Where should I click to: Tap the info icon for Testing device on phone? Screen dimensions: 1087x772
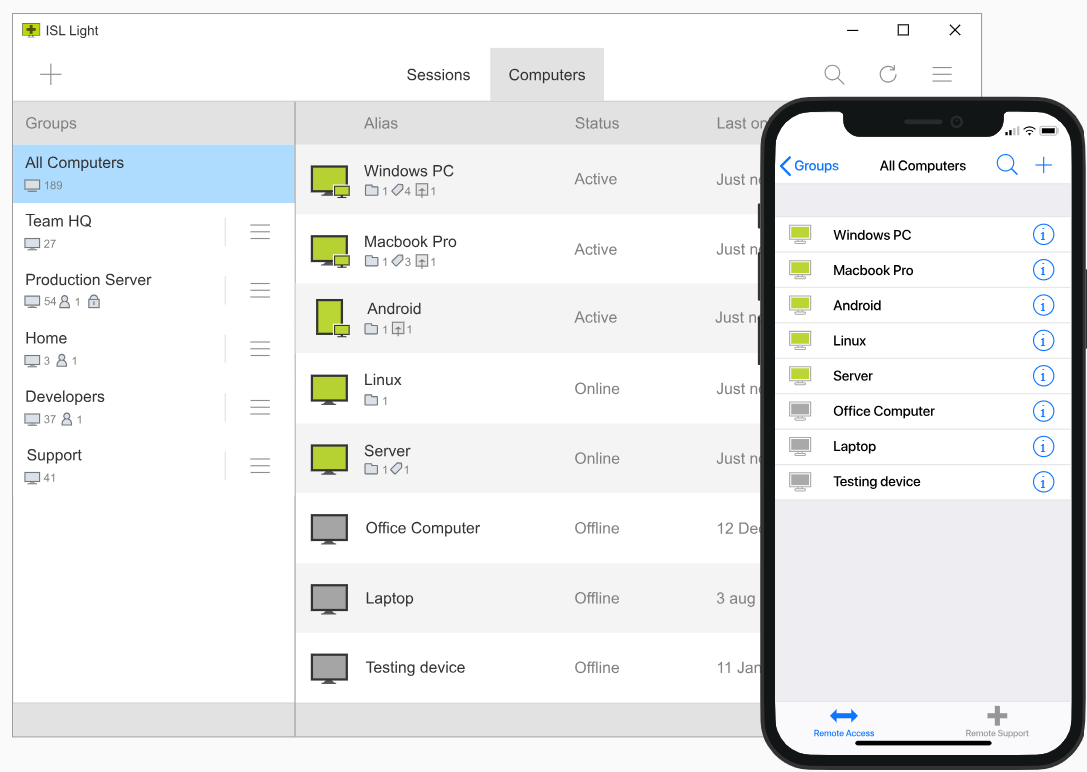coord(1043,482)
